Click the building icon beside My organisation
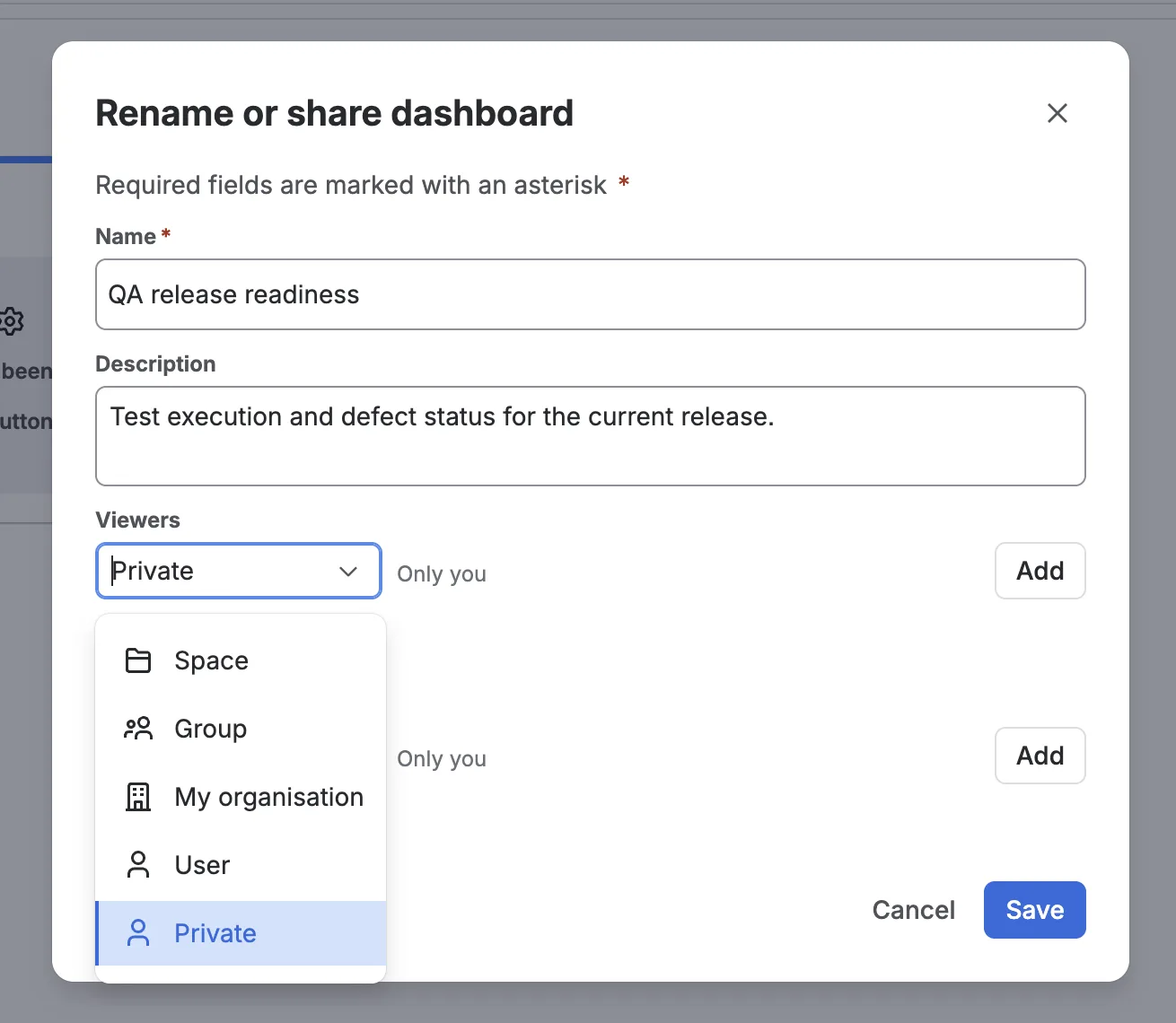Viewport: 1176px width, 1023px height. click(x=138, y=797)
